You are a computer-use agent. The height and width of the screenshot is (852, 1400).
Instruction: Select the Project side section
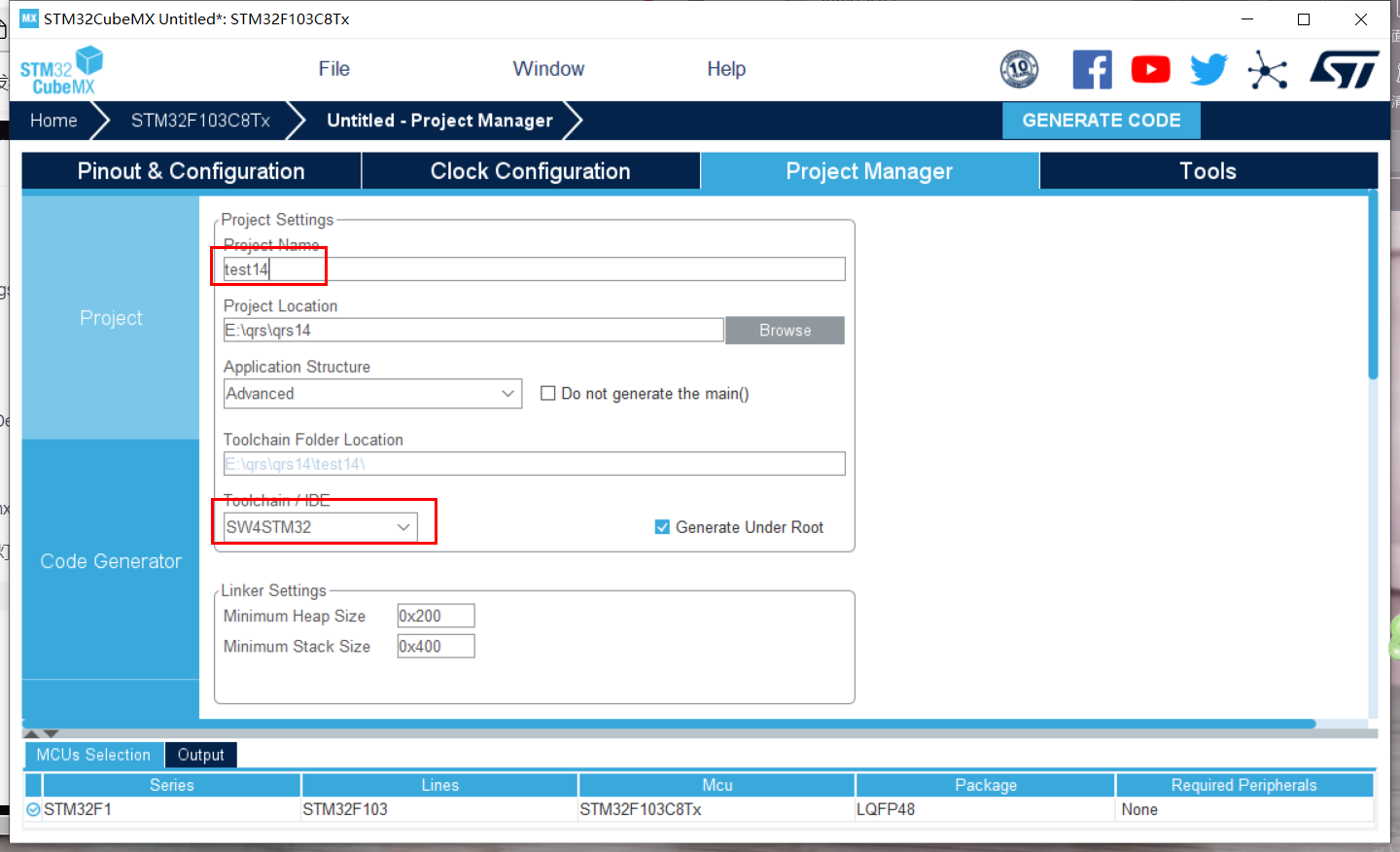point(111,318)
